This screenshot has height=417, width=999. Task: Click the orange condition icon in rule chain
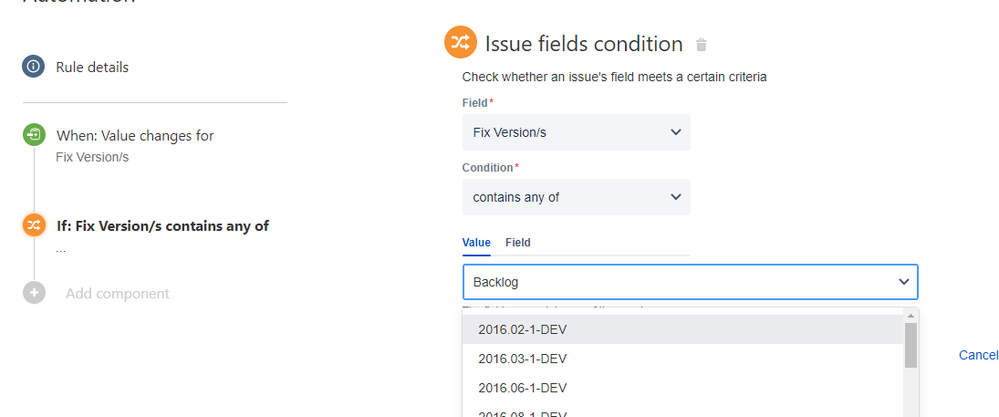34,225
